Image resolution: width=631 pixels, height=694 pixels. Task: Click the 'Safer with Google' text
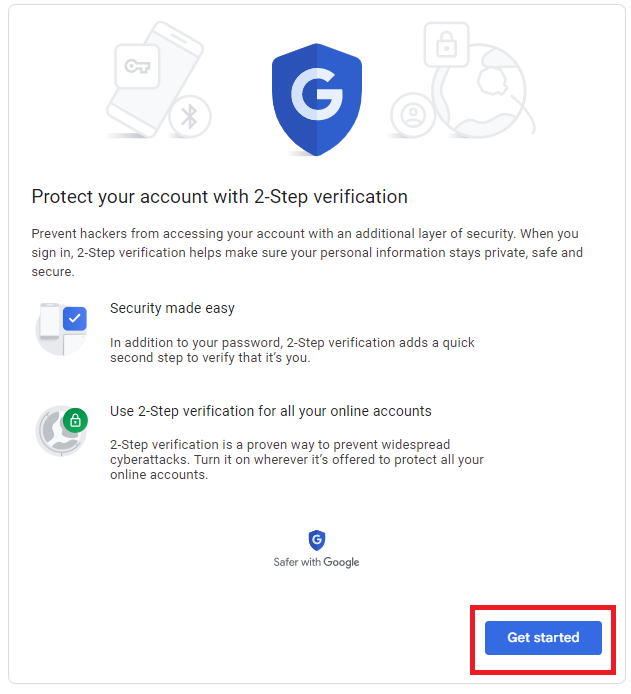316,562
